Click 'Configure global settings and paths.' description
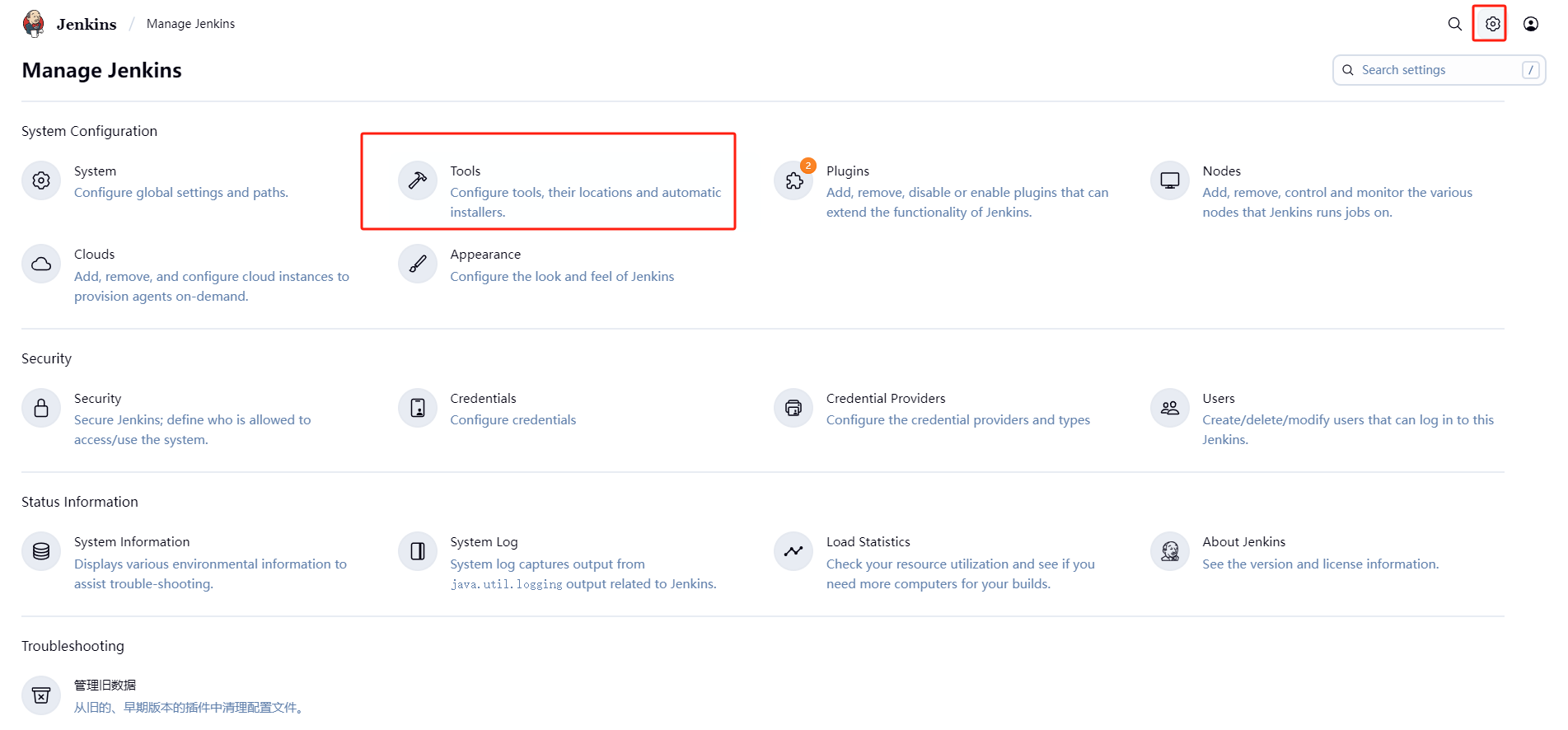The width and height of the screenshot is (1568, 730). (181, 192)
